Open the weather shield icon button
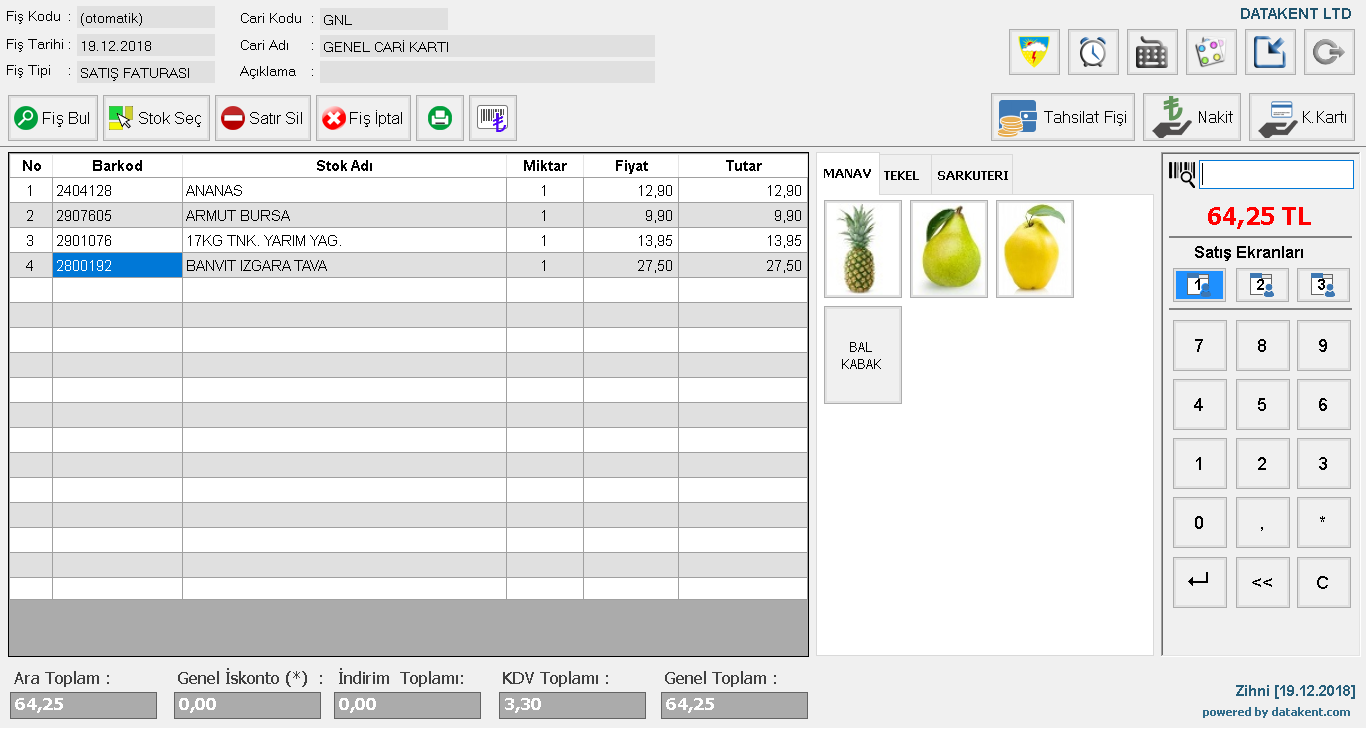This screenshot has height=729, width=1366. tap(1034, 52)
